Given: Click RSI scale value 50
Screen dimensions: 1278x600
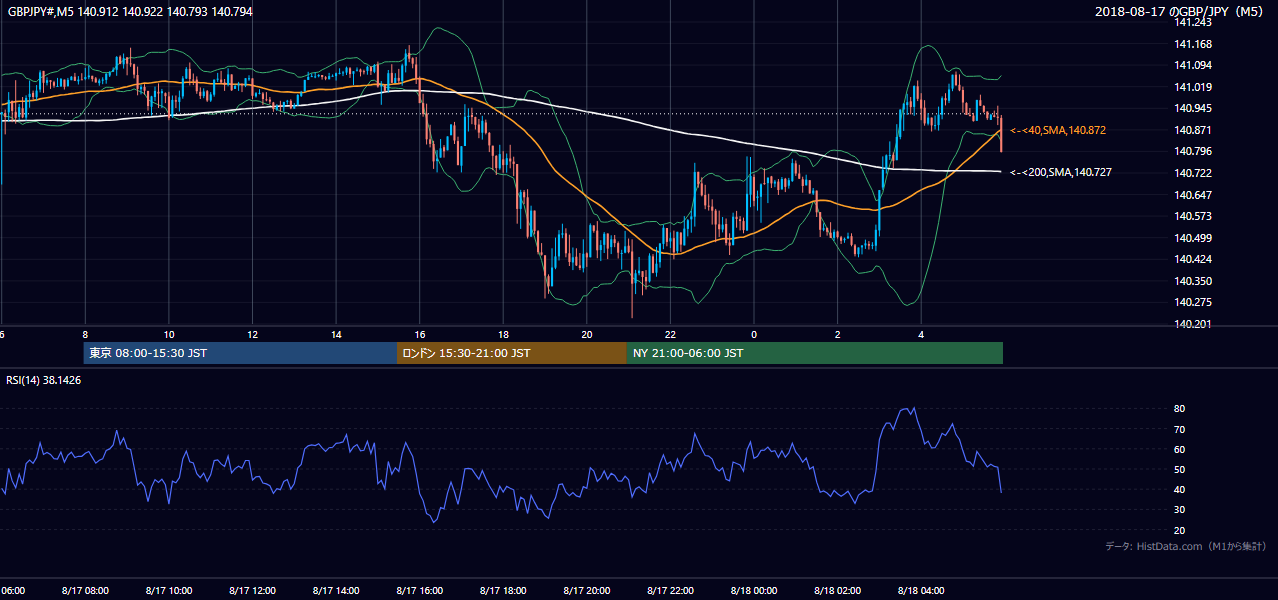Looking at the screenshot, I should click(x=1179, y=469).
